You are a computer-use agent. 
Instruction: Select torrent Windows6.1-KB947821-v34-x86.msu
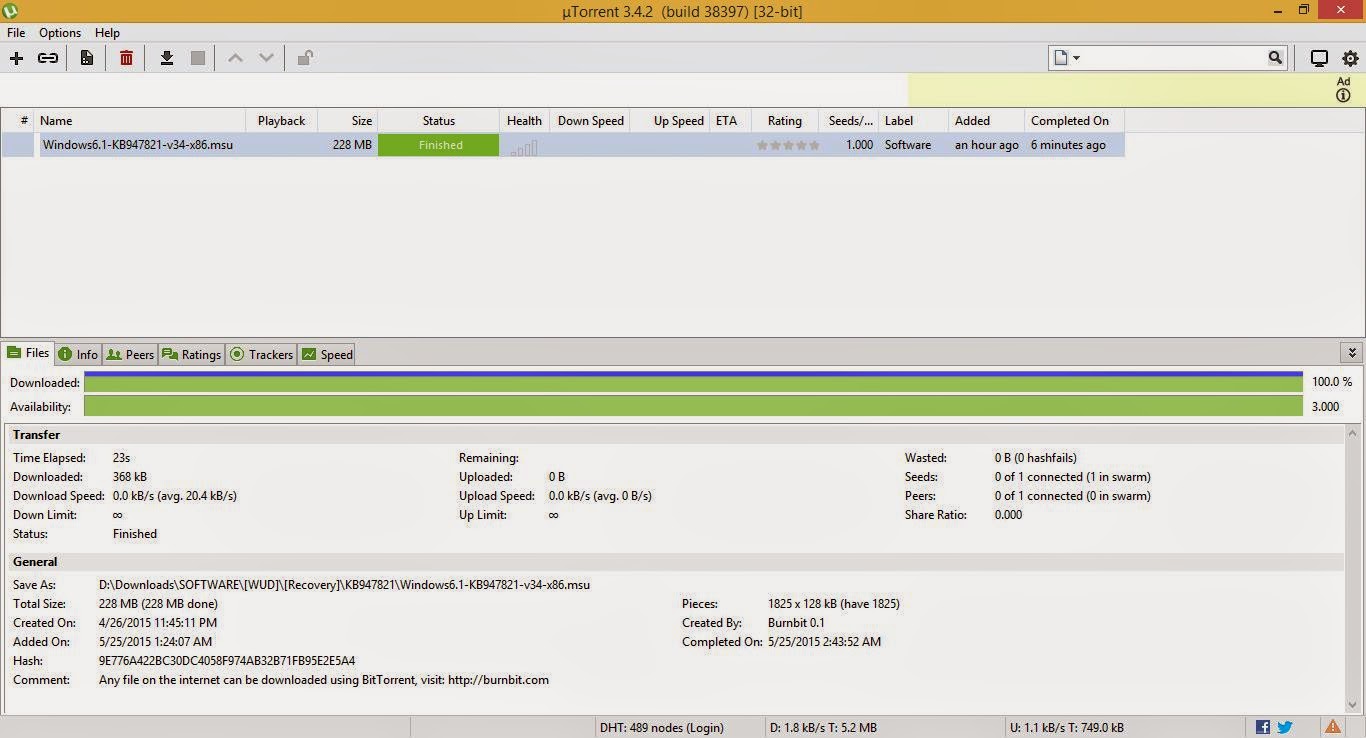tap(137, 145)
